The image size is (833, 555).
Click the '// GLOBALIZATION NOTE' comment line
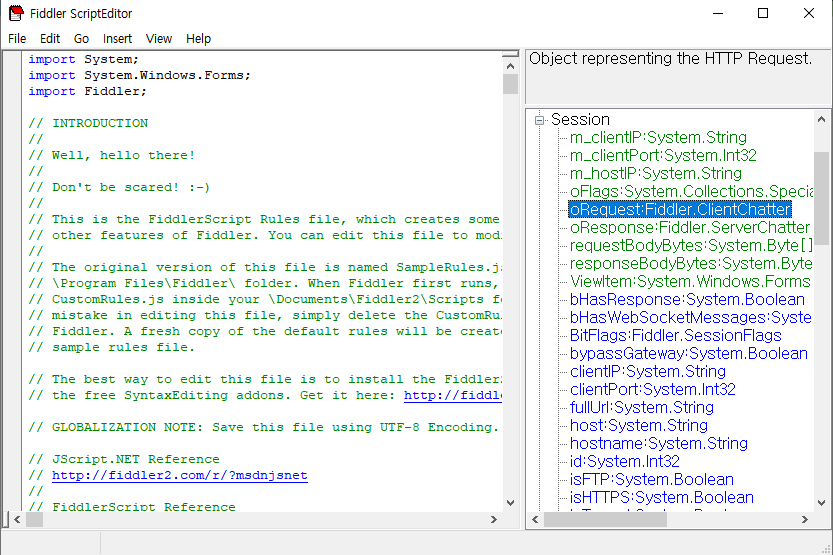tap(264, 428)
